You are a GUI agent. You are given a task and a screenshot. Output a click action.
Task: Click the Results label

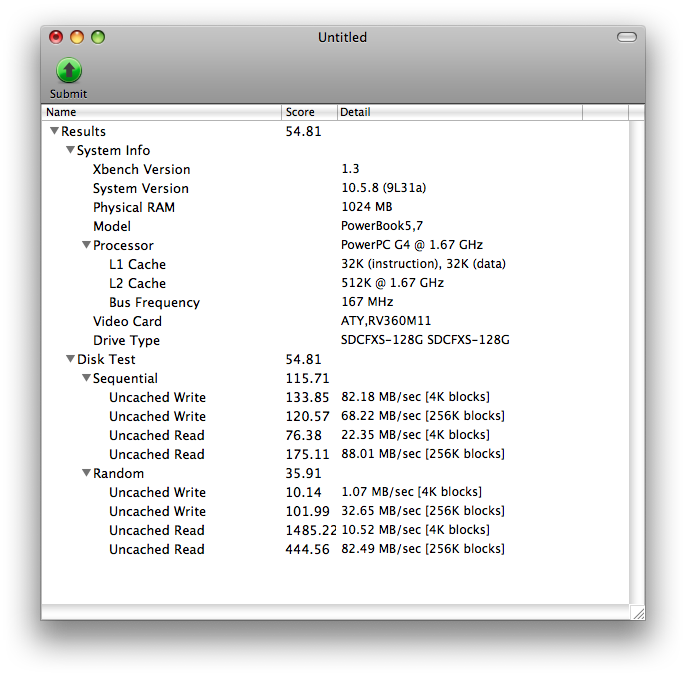[x=83, y=131]
